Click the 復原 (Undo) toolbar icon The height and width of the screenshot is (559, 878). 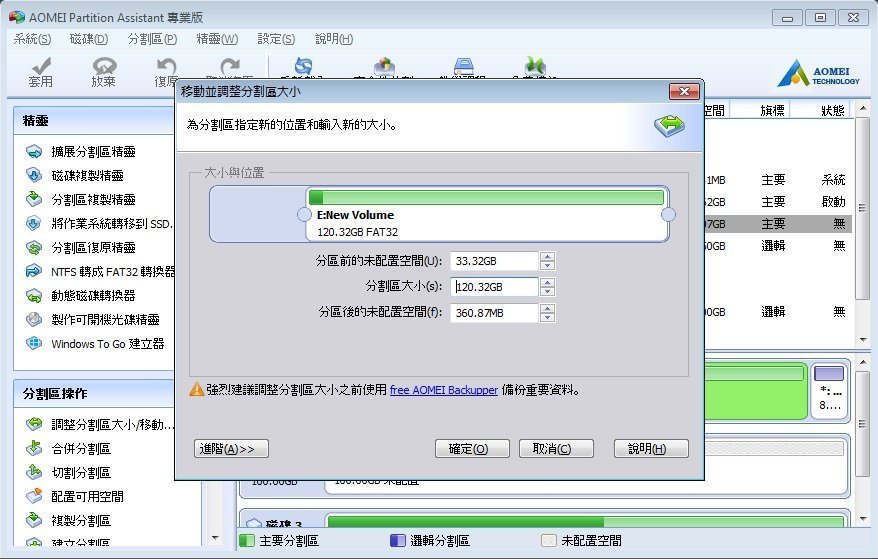click(x=166, y=72)
